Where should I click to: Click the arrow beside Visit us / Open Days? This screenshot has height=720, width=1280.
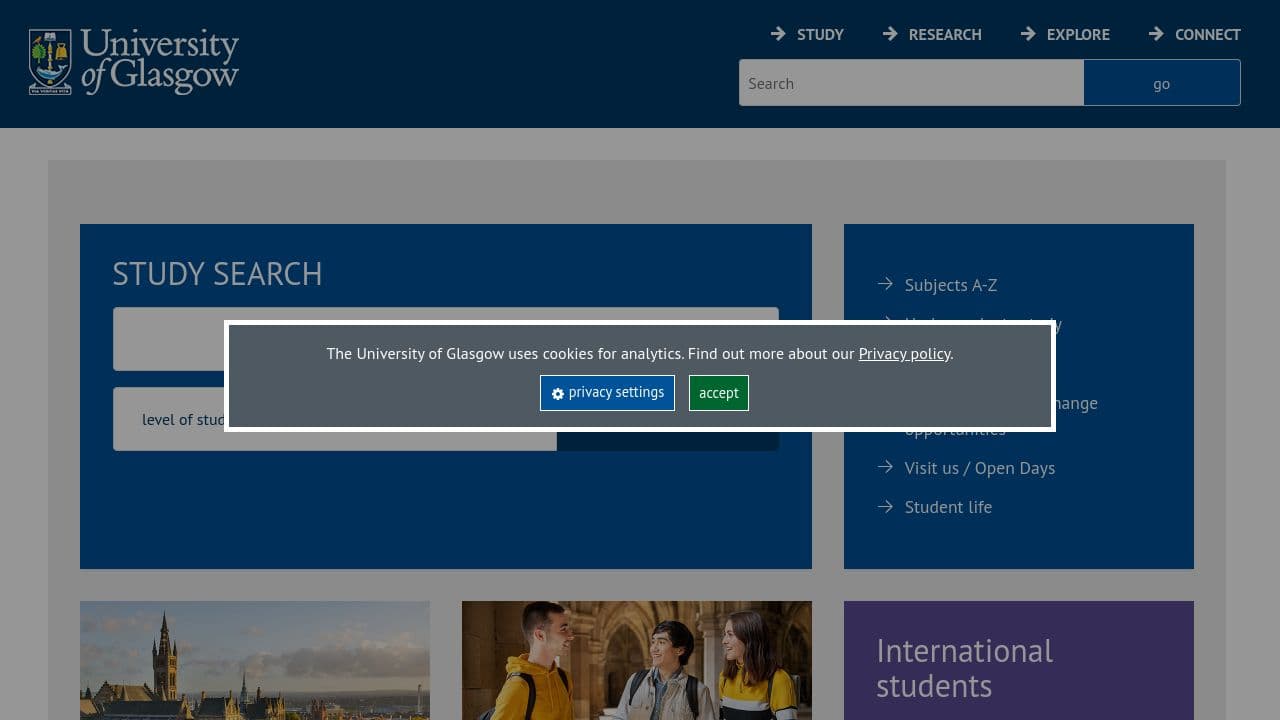[x=886, y=467]
